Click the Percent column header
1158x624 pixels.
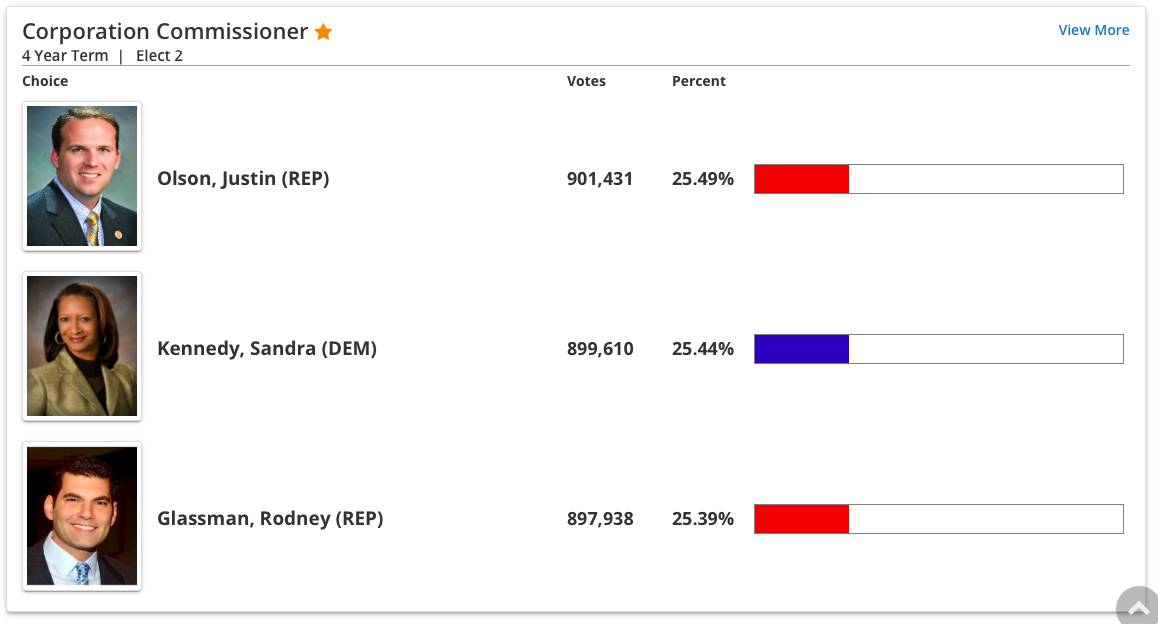click(699, 81)
